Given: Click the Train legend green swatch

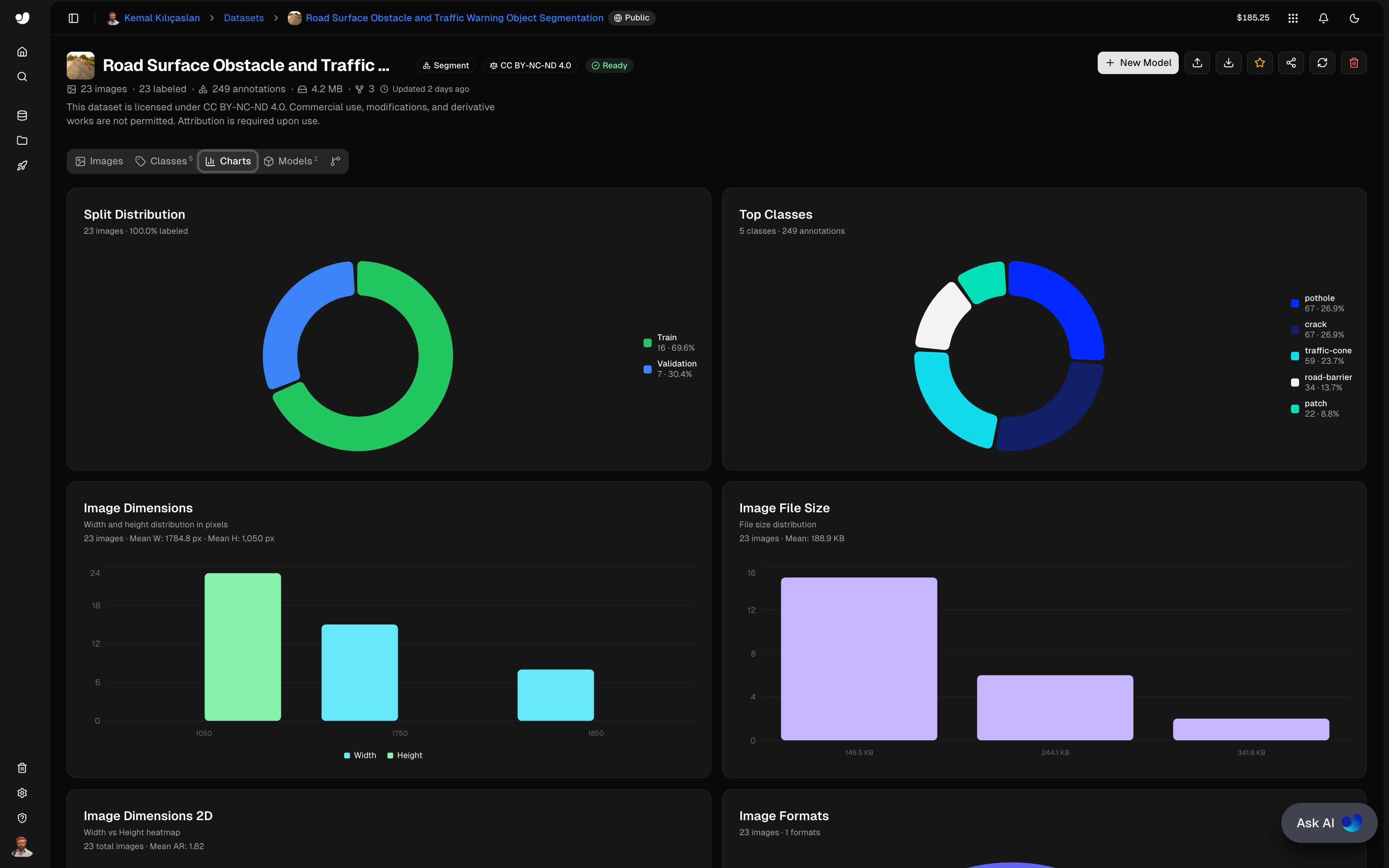Looking at the screenshot, I should (x=647, y=343).
